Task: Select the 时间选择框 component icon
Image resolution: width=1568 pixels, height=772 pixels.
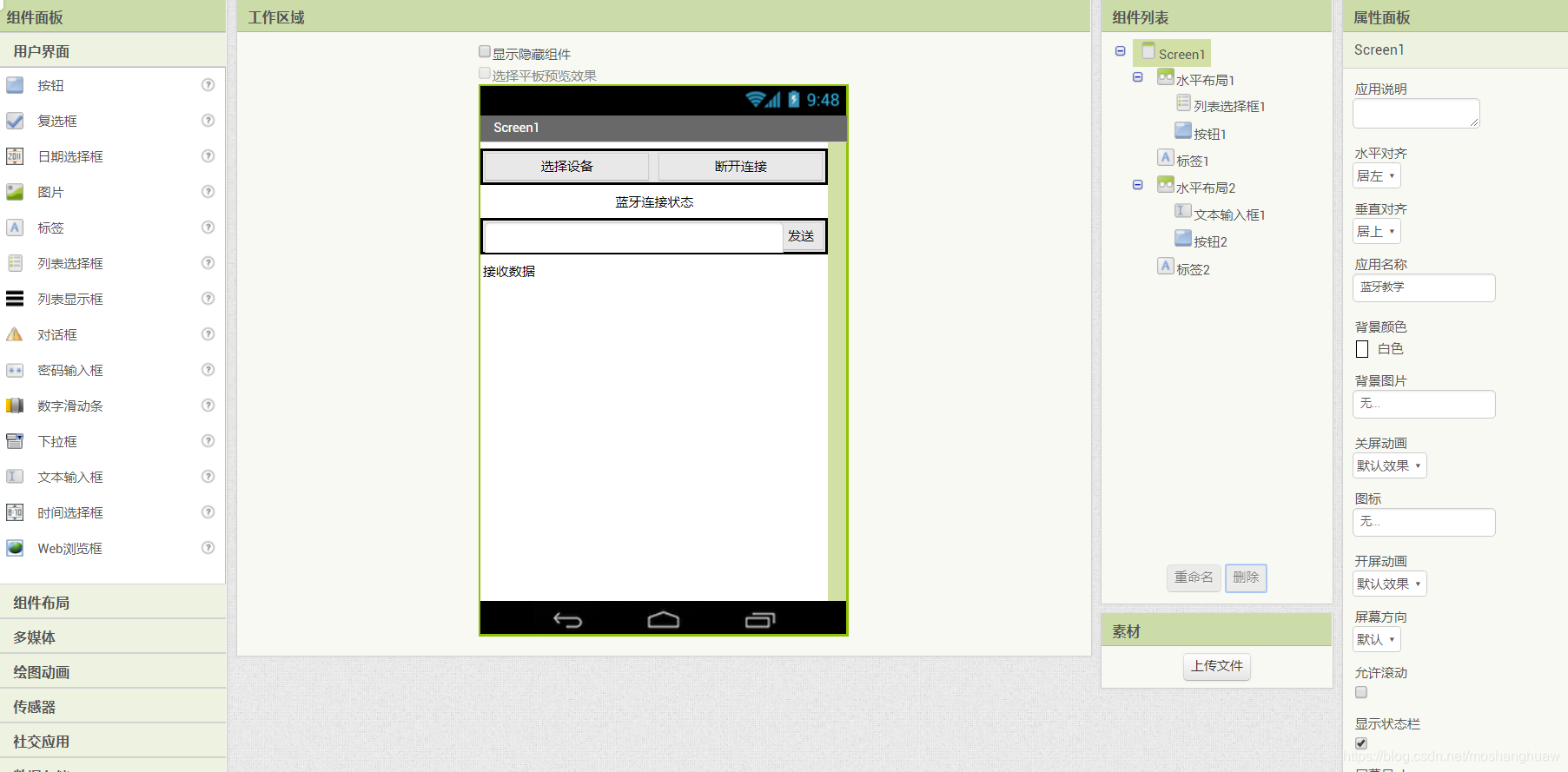Action: click(x=15, y=512)
